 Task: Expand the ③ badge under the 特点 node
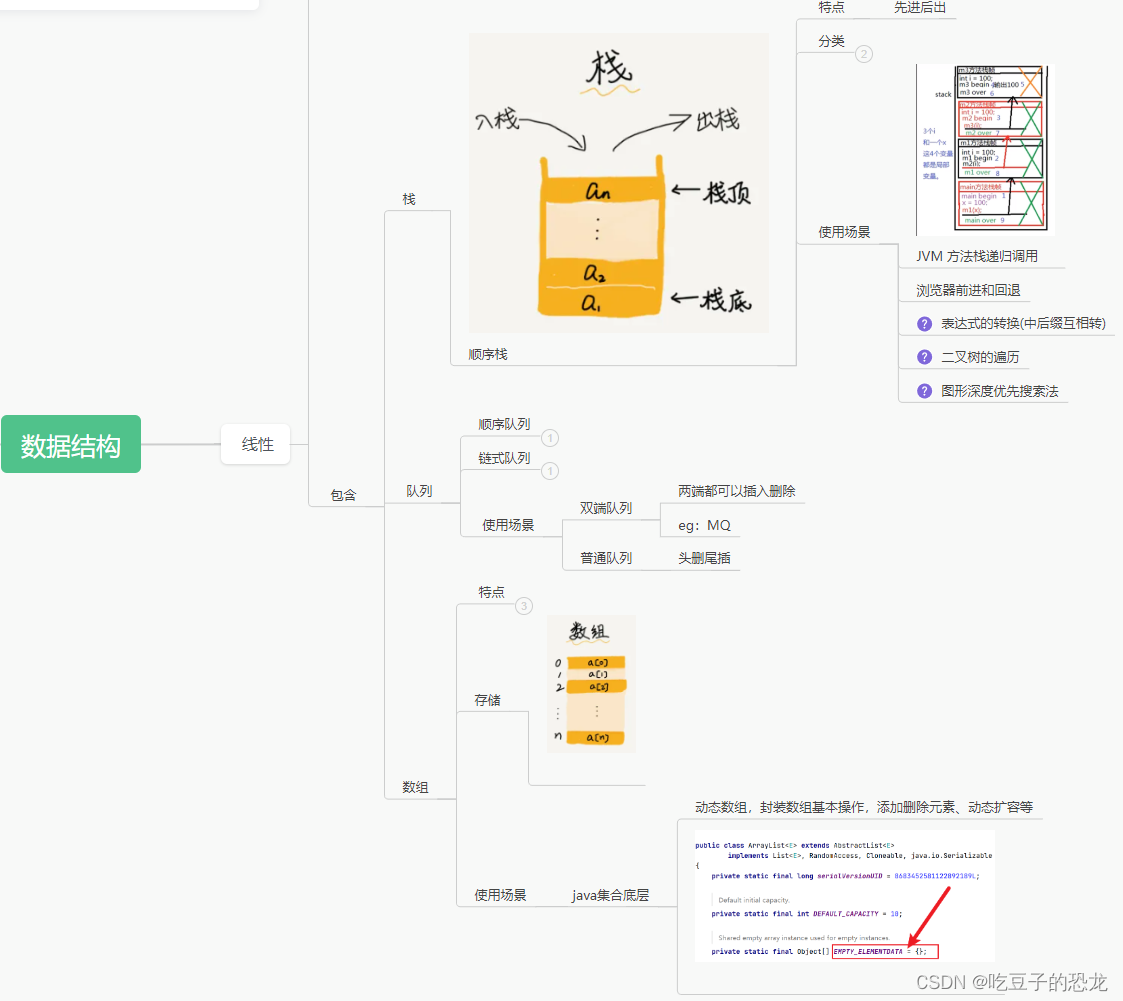coord(524,606)
